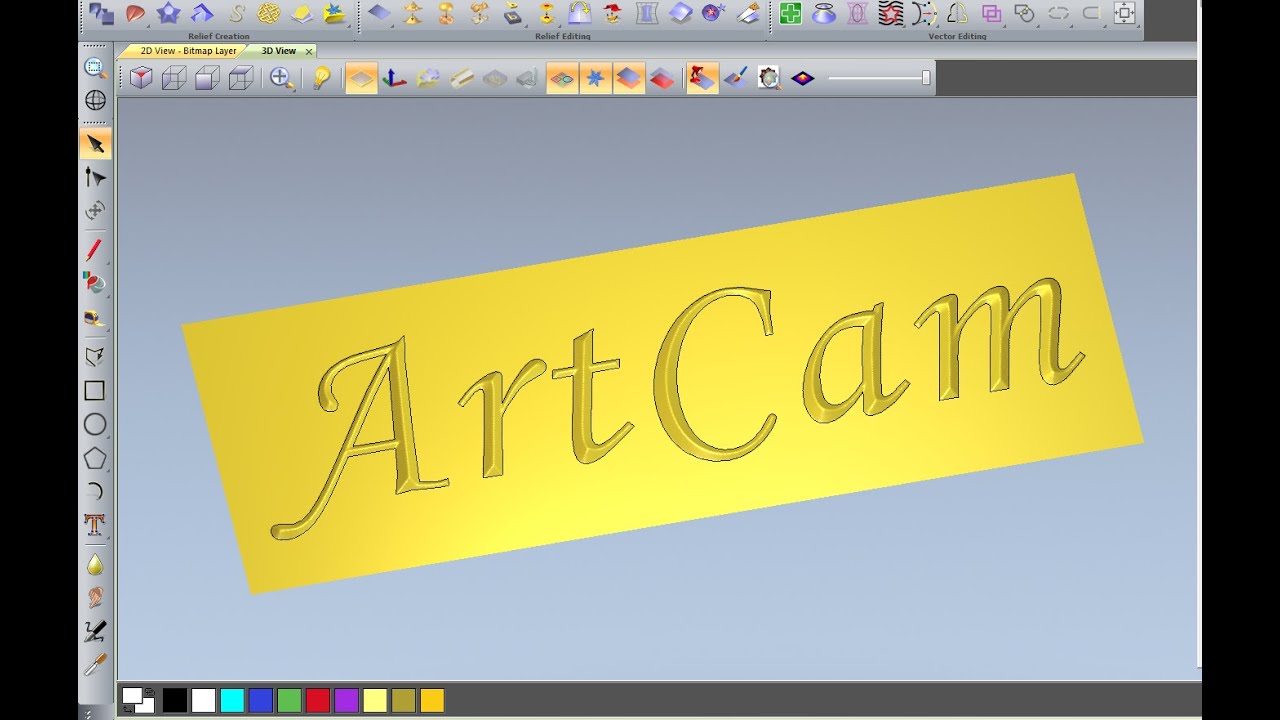Open the light bulb lighting settings
The image size is (1280, 720).
pyautogui.click(x=321, y=78)
